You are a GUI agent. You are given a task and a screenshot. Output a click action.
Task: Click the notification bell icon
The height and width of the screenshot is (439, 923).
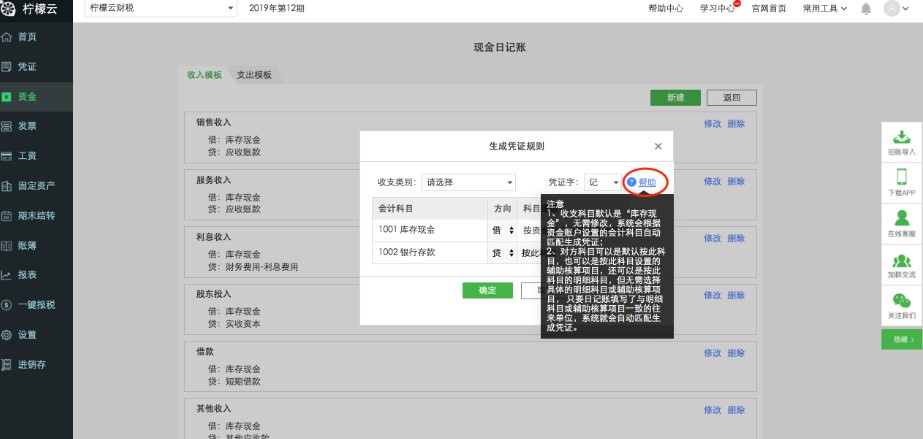point(866,9)
